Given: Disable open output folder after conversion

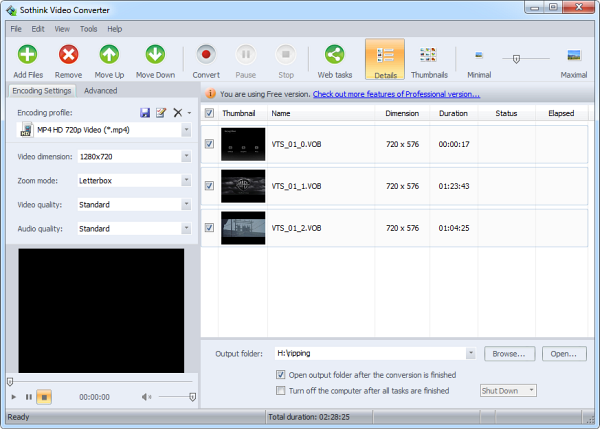Looking at the screenshot, I should tap(280, 375).
